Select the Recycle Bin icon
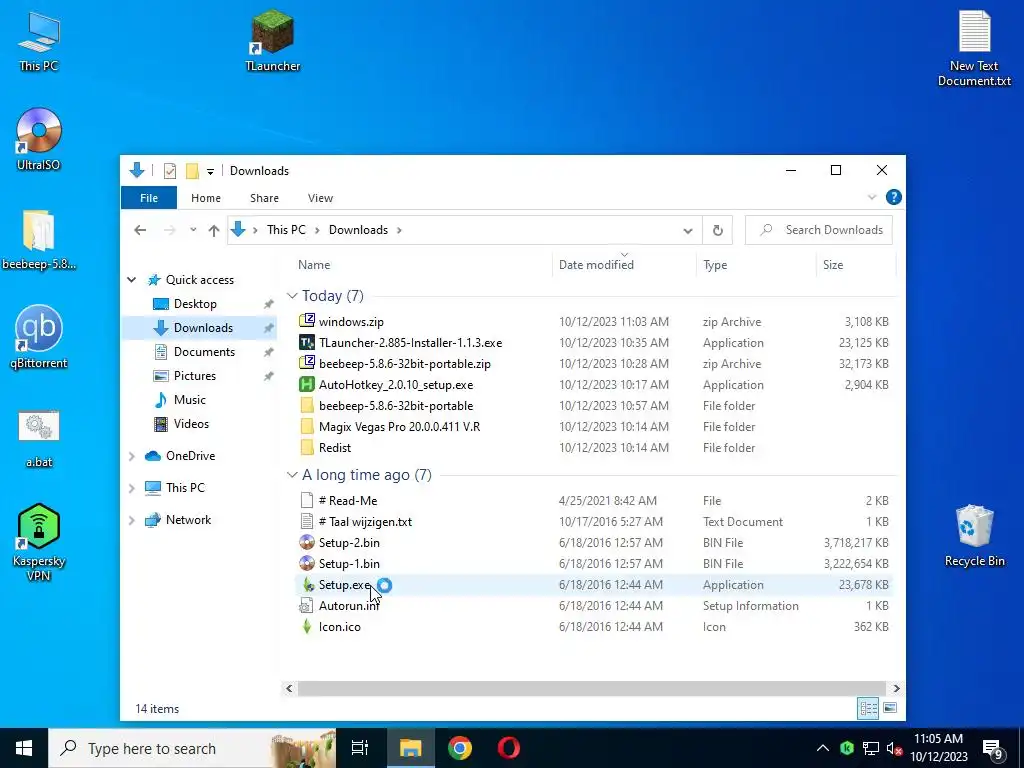Screen dimensions: 1024x768 coord(974,536)
